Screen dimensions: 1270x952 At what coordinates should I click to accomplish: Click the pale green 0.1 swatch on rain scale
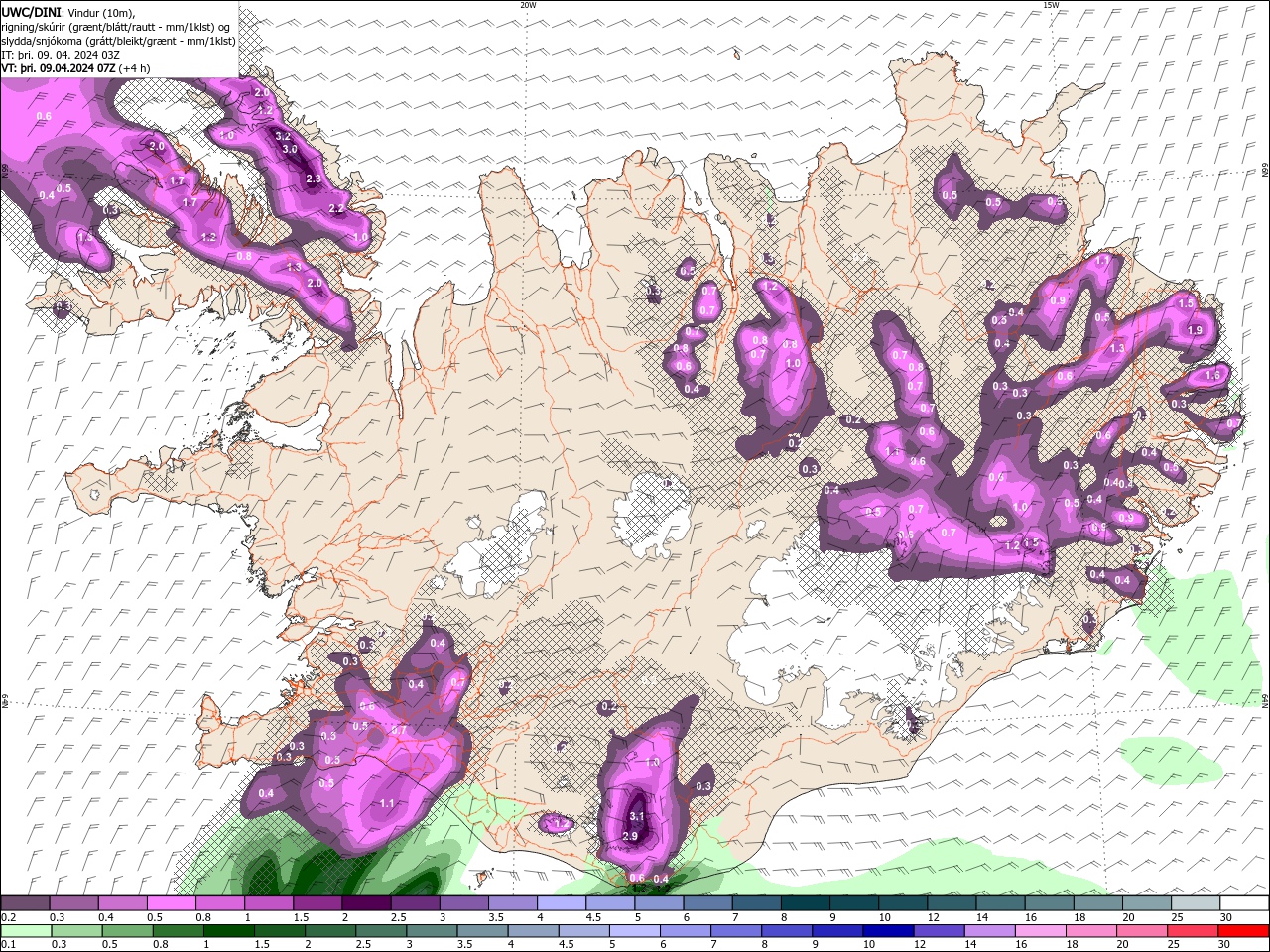coord(26,931)
